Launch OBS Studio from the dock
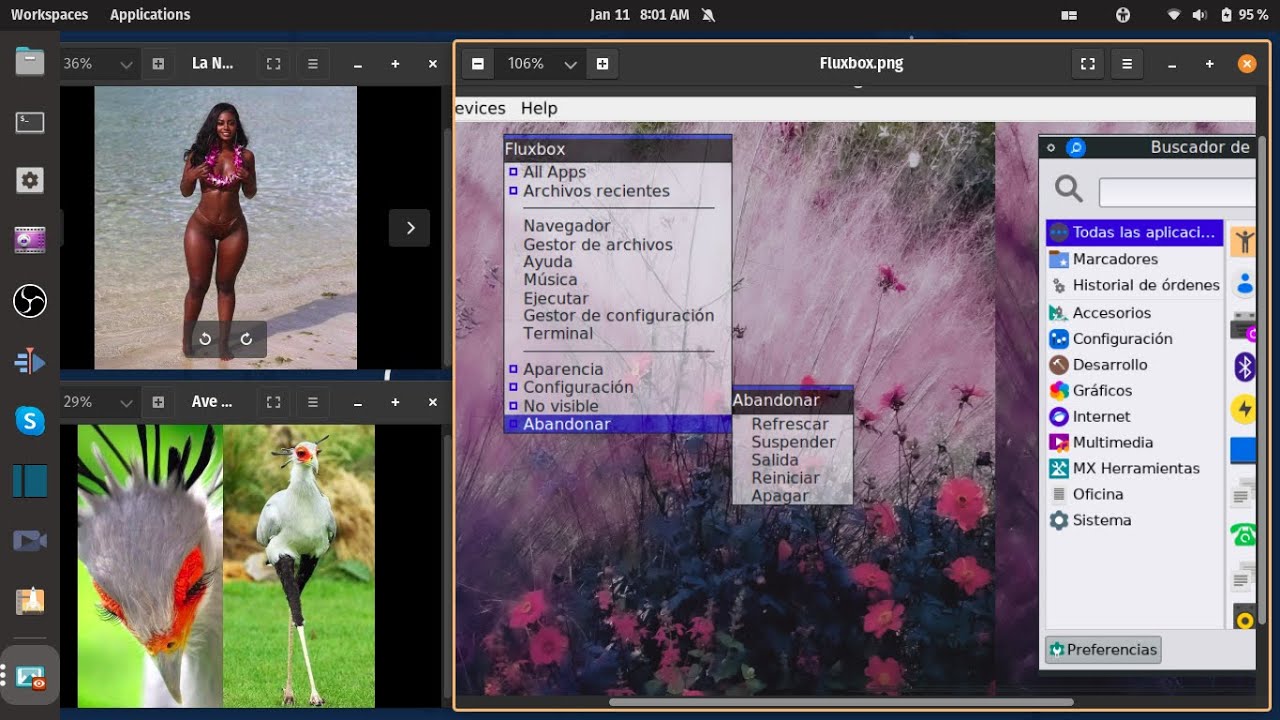1280x720 pixels. (30, 300)
